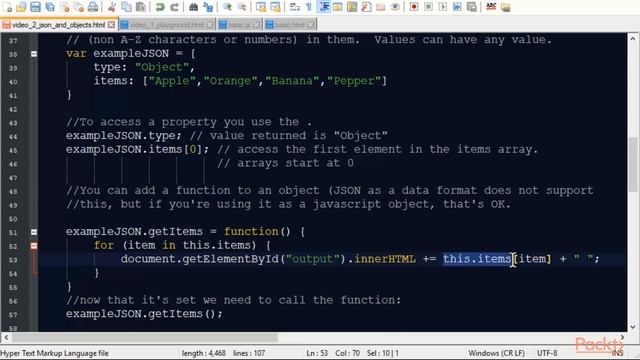Toggle show all characters pilcrow icon
Screen dimensions: 640x360
pos(309,7)
